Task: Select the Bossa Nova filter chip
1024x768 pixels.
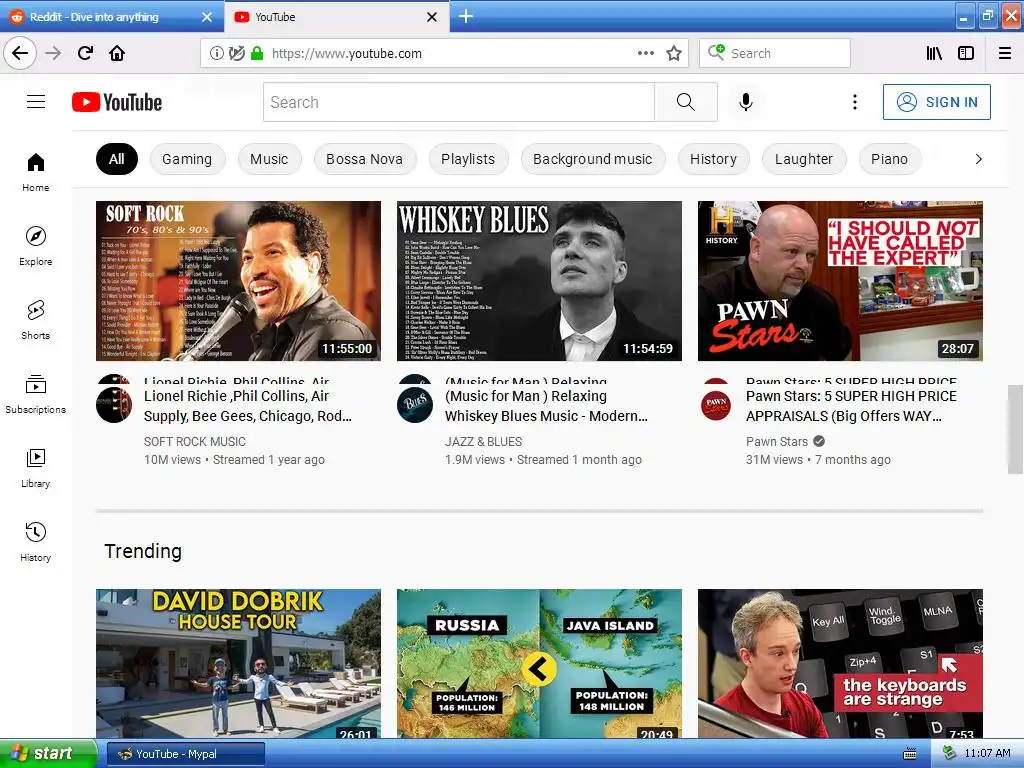Action: [x=364, y=159]
